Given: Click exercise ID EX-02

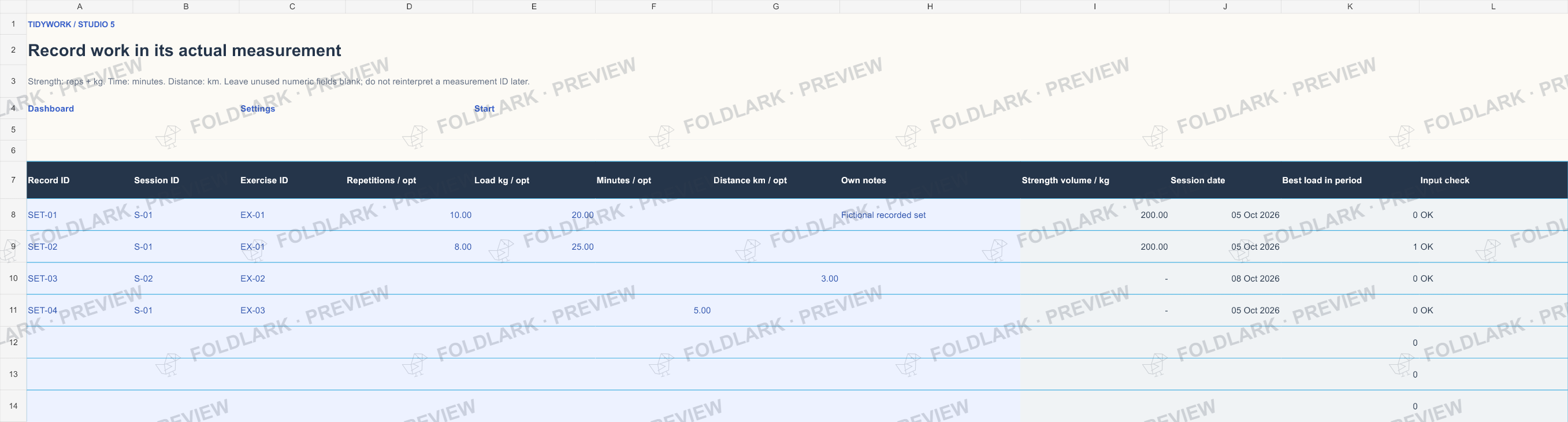Looking at the screenshot, I should [x=292, y=278].
